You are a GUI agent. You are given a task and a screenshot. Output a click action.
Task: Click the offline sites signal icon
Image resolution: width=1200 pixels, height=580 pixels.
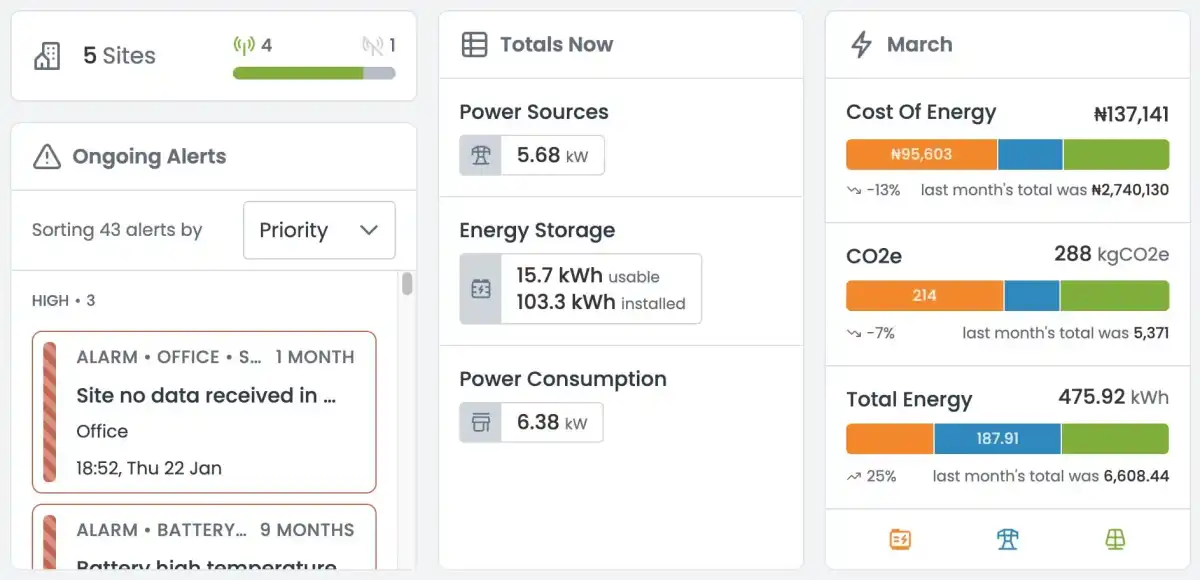(x=373, y=46)
